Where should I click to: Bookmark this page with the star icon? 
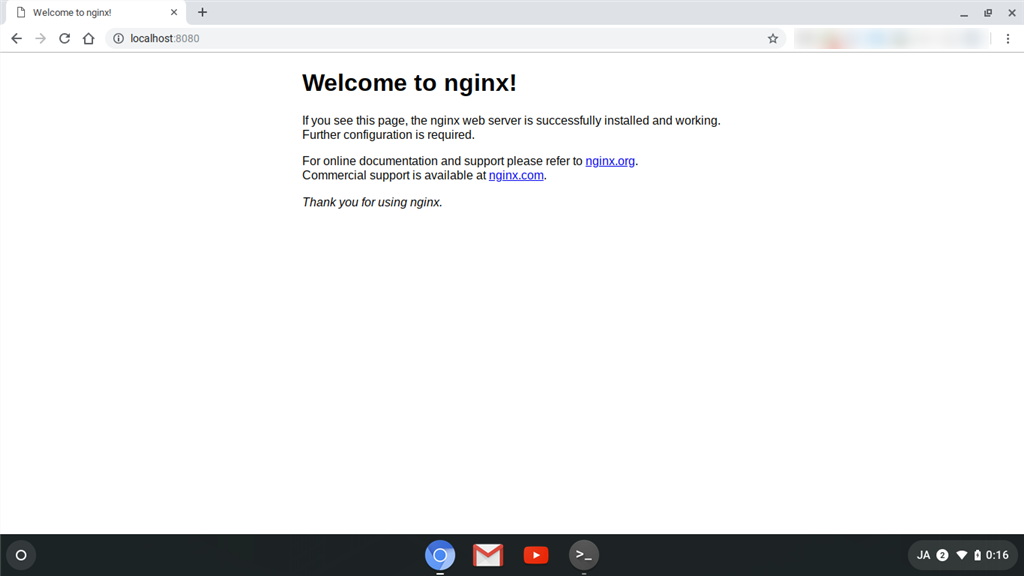coord(773,39)
